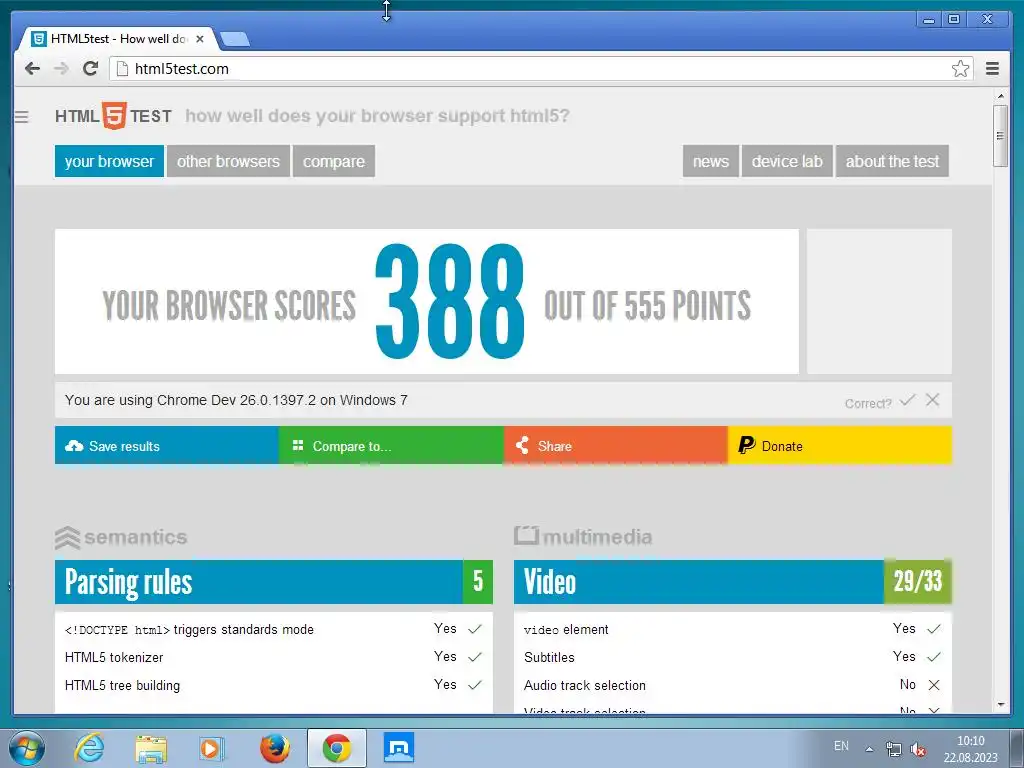Open 'about the test' tab
Image resolution: width=1024 pixels, height=768 pixels.
(892, 161)
